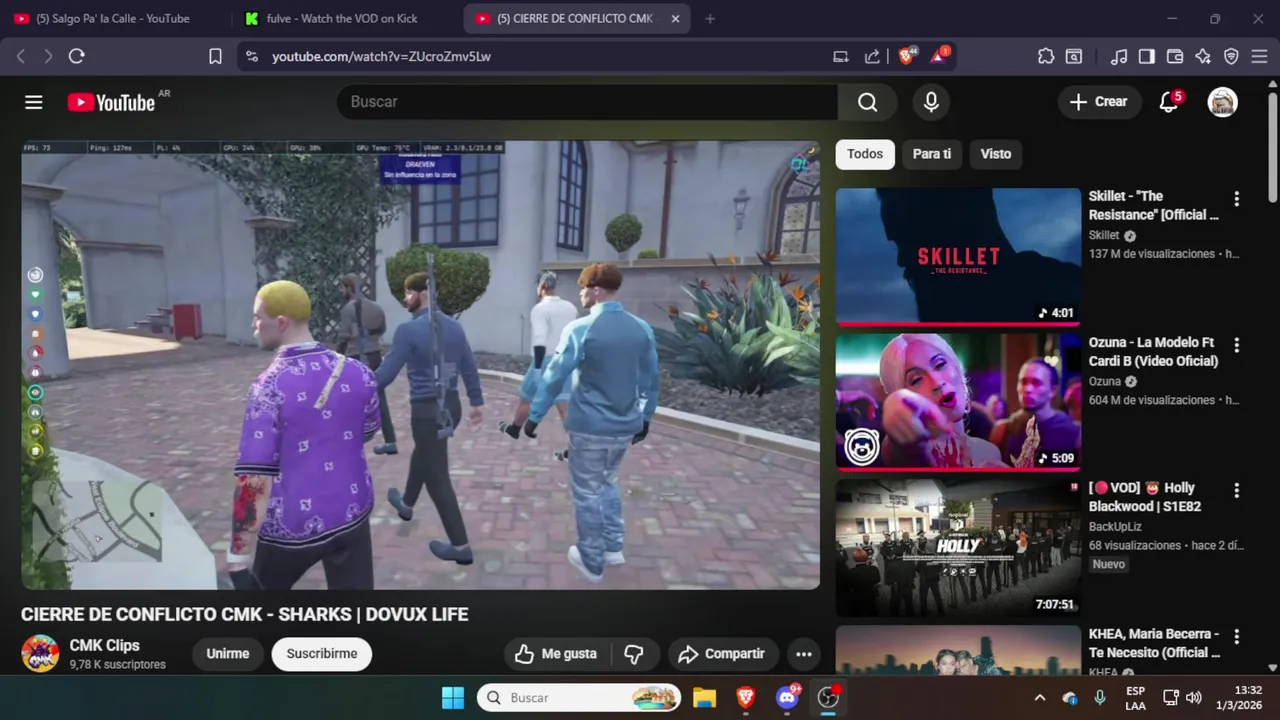
Task: Click the Windows taskbar Buscar search box
Action: (x=580, y=697)
